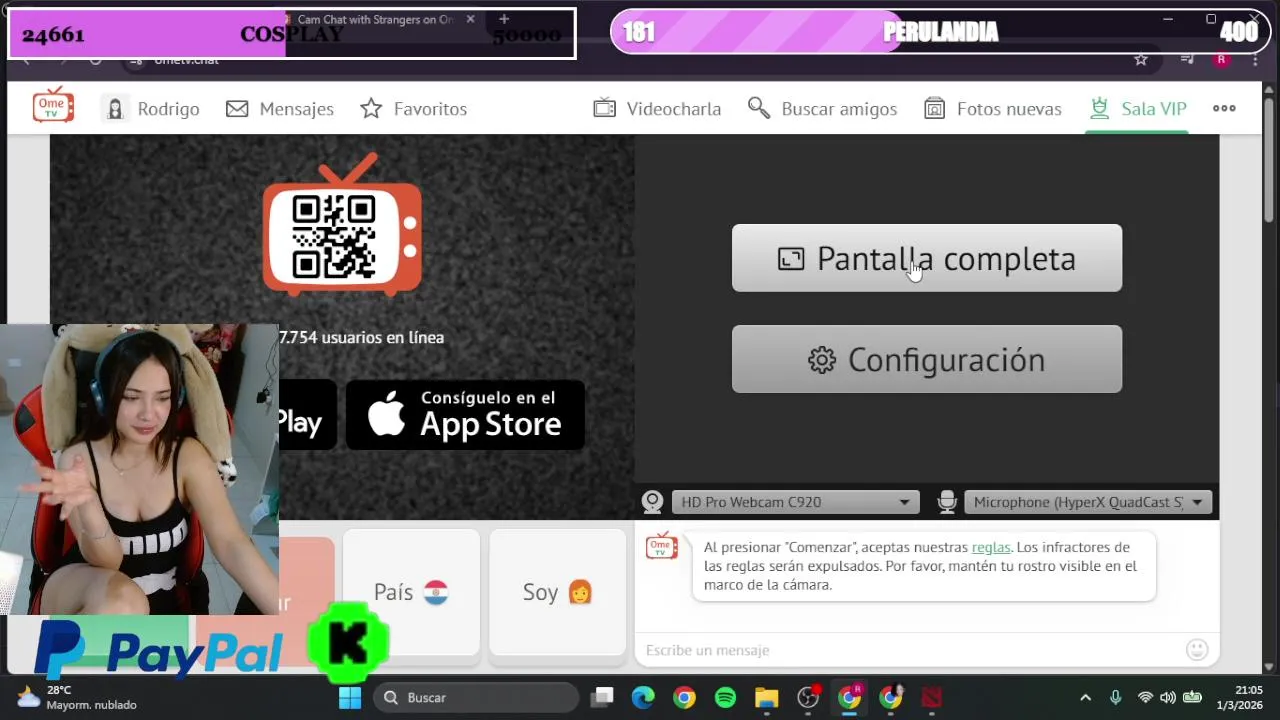The image size is (1280, 720).
Task: Click the tray microphone icon
Action: click(1115, 697)
